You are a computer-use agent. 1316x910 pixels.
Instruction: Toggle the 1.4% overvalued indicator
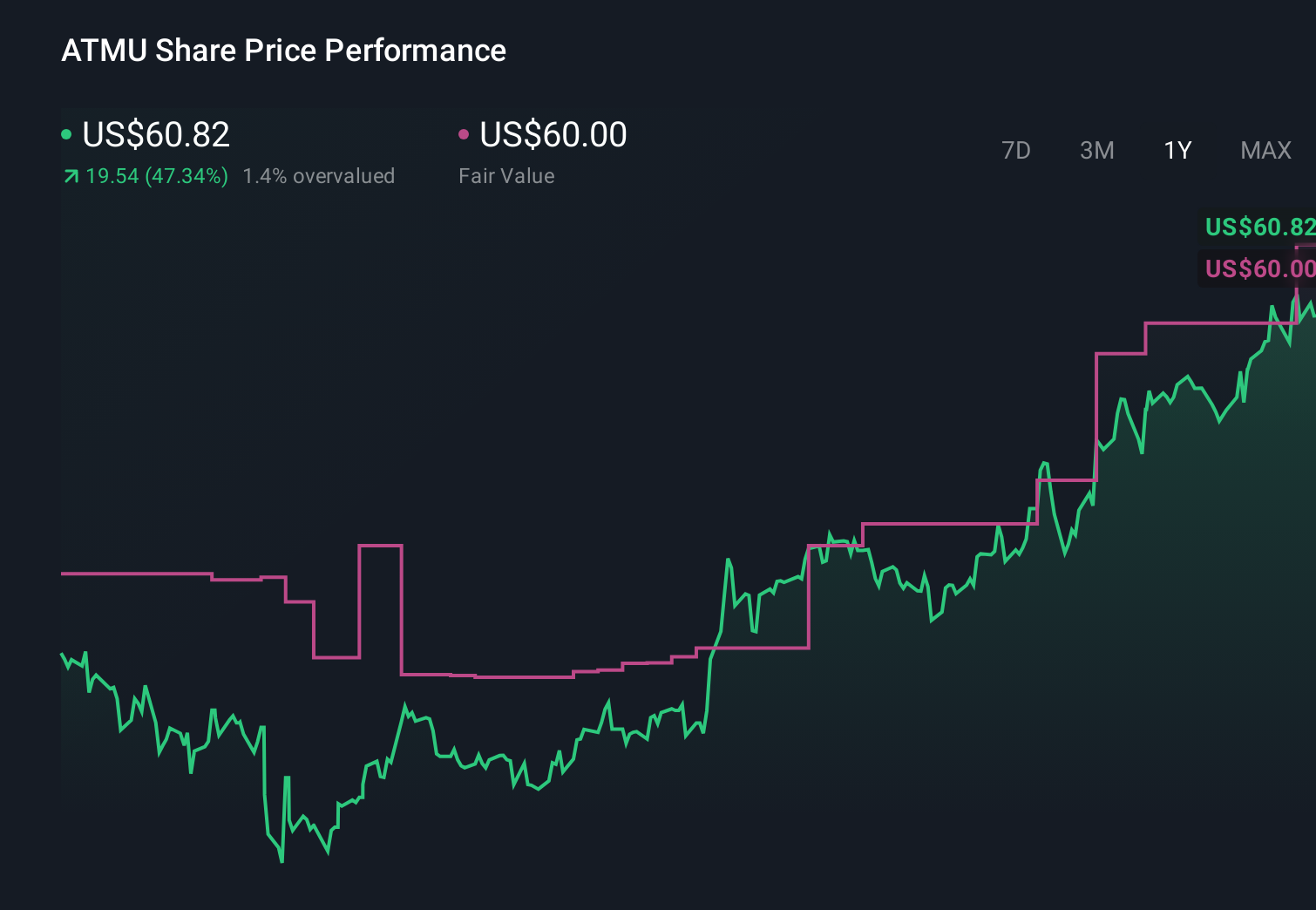(319, 175)
